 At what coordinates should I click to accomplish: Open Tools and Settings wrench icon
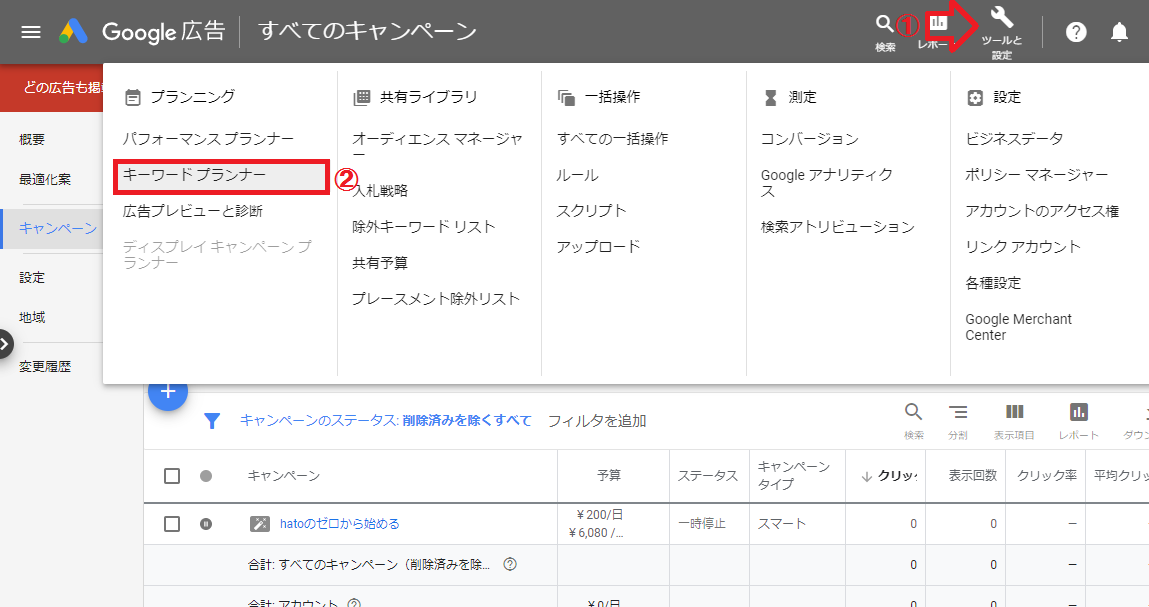pos(1002,18)
